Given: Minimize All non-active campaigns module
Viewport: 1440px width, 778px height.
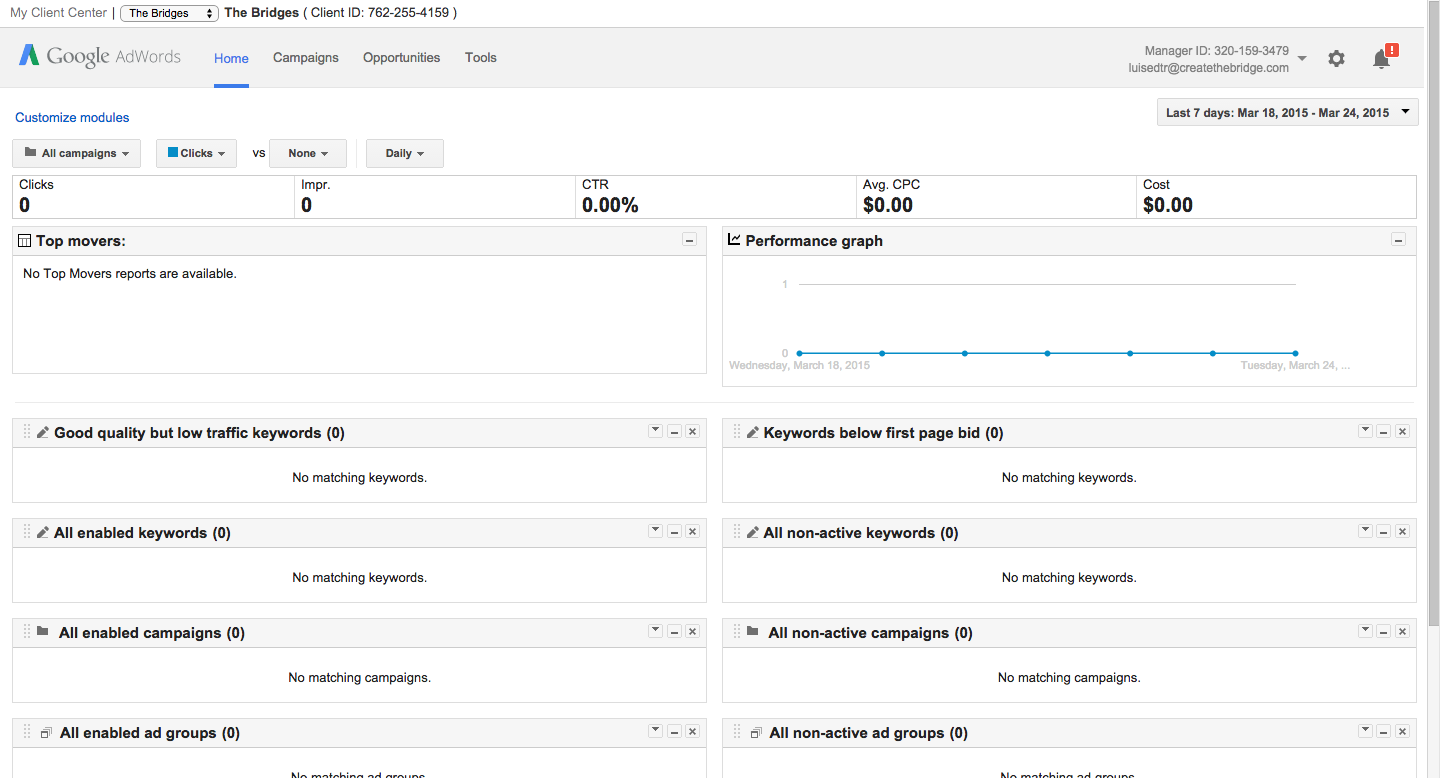Looking at the screenshot, I should point(1383,631).
